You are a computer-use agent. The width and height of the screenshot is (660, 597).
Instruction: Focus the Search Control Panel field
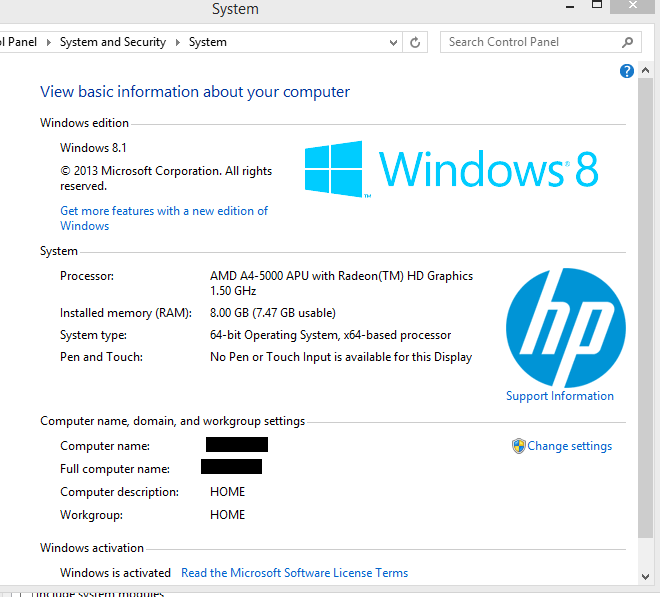coord(530,42)
